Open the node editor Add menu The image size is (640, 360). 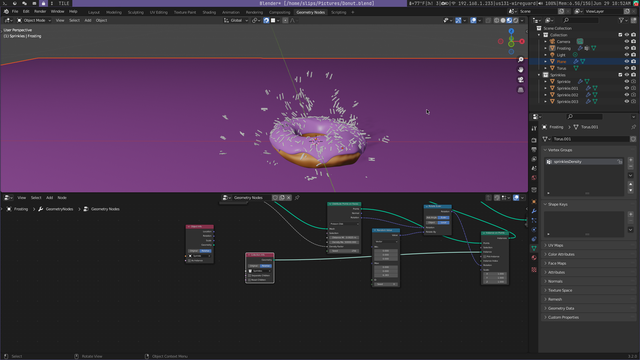[x=49, y=198]
